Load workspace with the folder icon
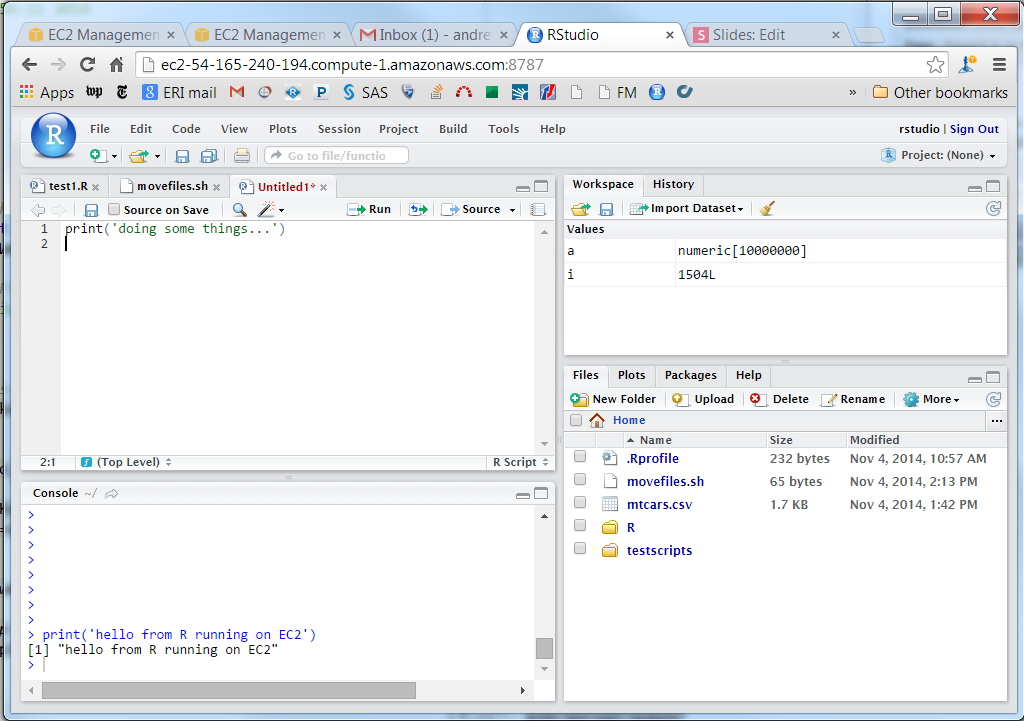 tap(581, 209)
